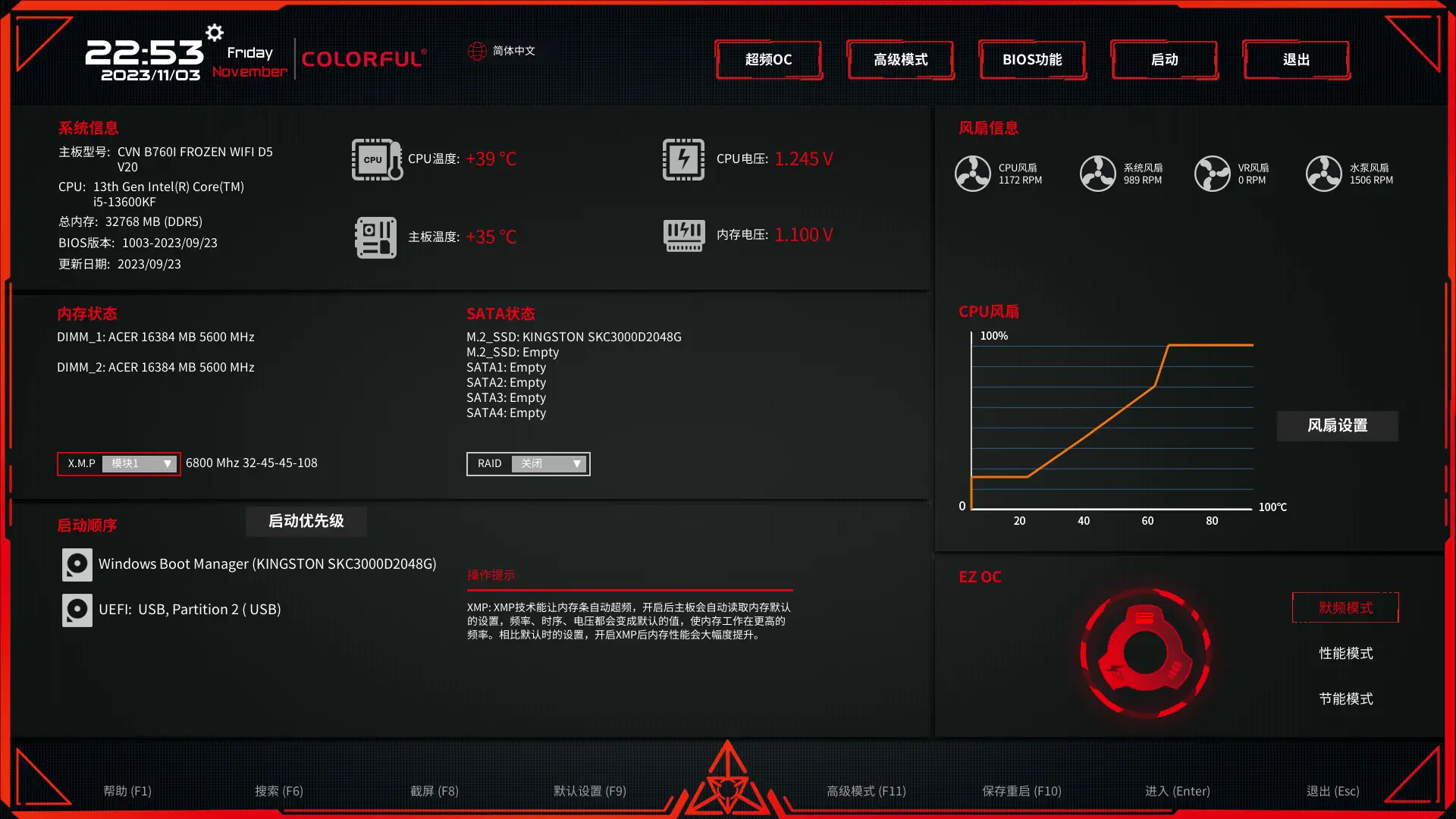This screenshot has height=819, width=1456.
Task: Click the VR fan icon display
Action: click(x=1212, y=173)
